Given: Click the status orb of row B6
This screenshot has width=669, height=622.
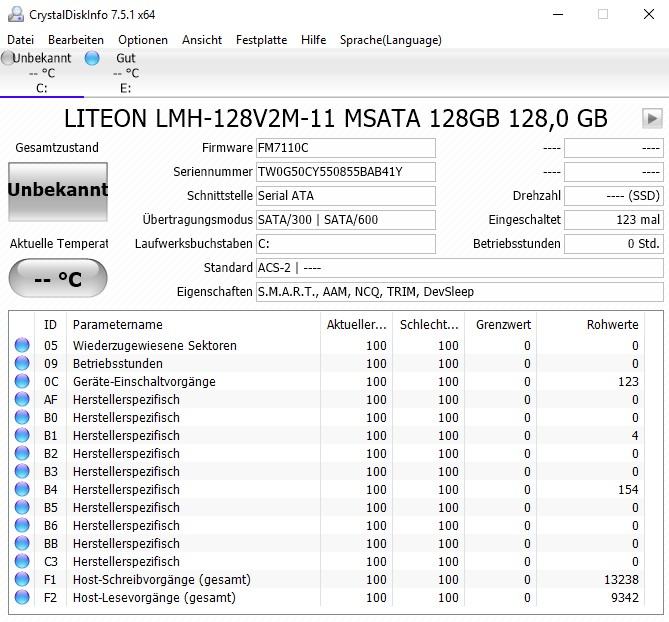Looking at the screenshot, I should pos(22,525).
